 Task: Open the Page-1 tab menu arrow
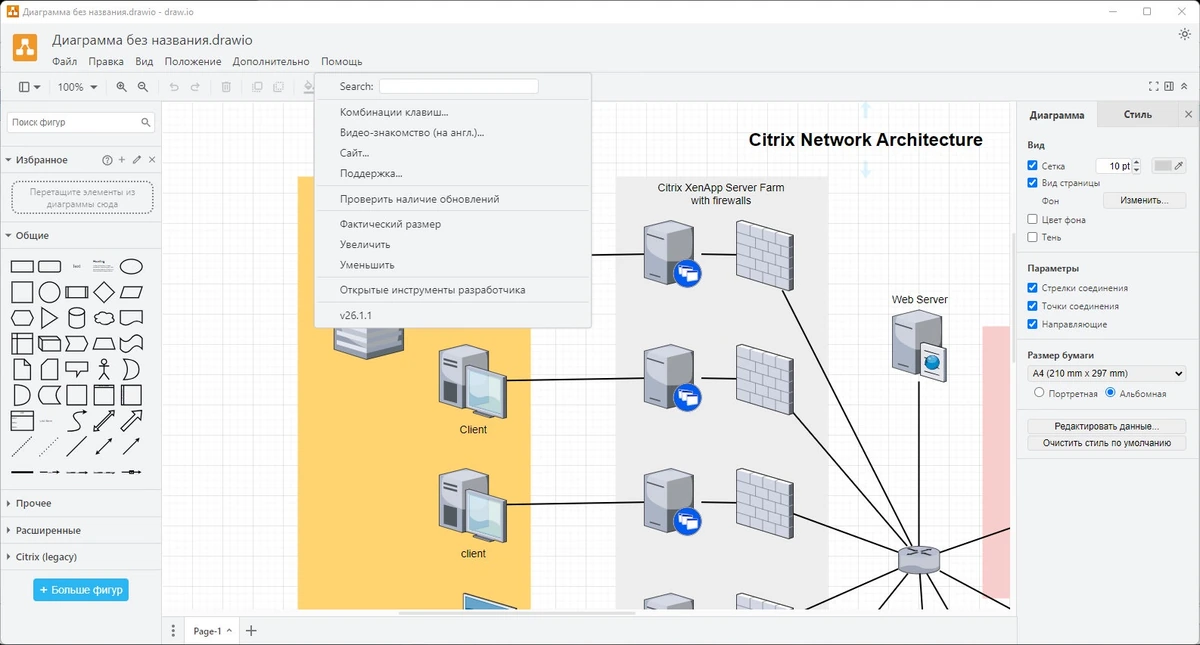click(x=230, y=631)
